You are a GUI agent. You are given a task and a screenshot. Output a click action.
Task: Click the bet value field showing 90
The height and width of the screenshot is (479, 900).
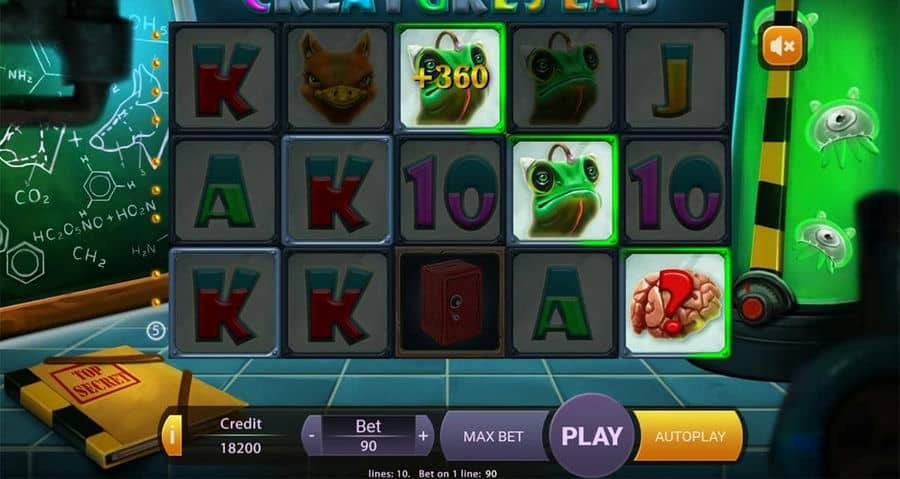368,446
